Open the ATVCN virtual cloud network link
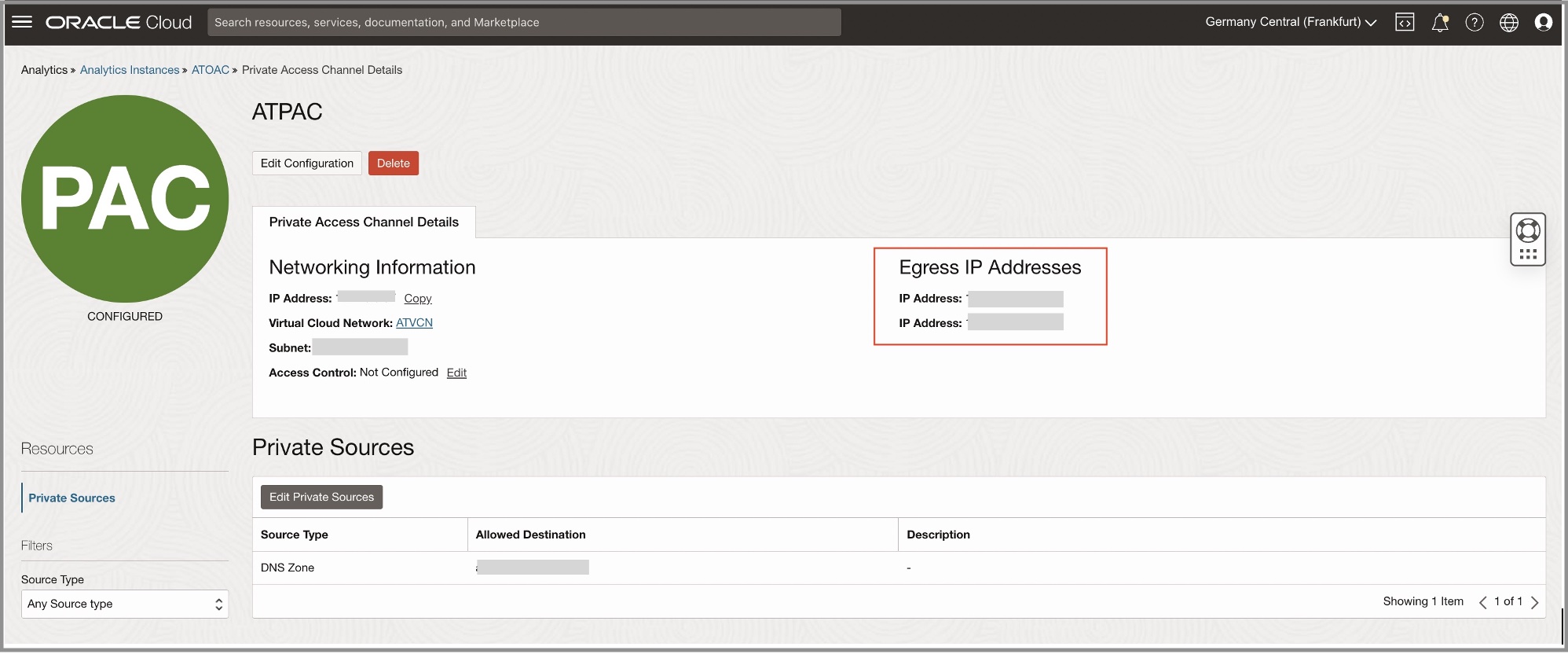The width and height of the screenshot is (1568, 654). point(414,323)
